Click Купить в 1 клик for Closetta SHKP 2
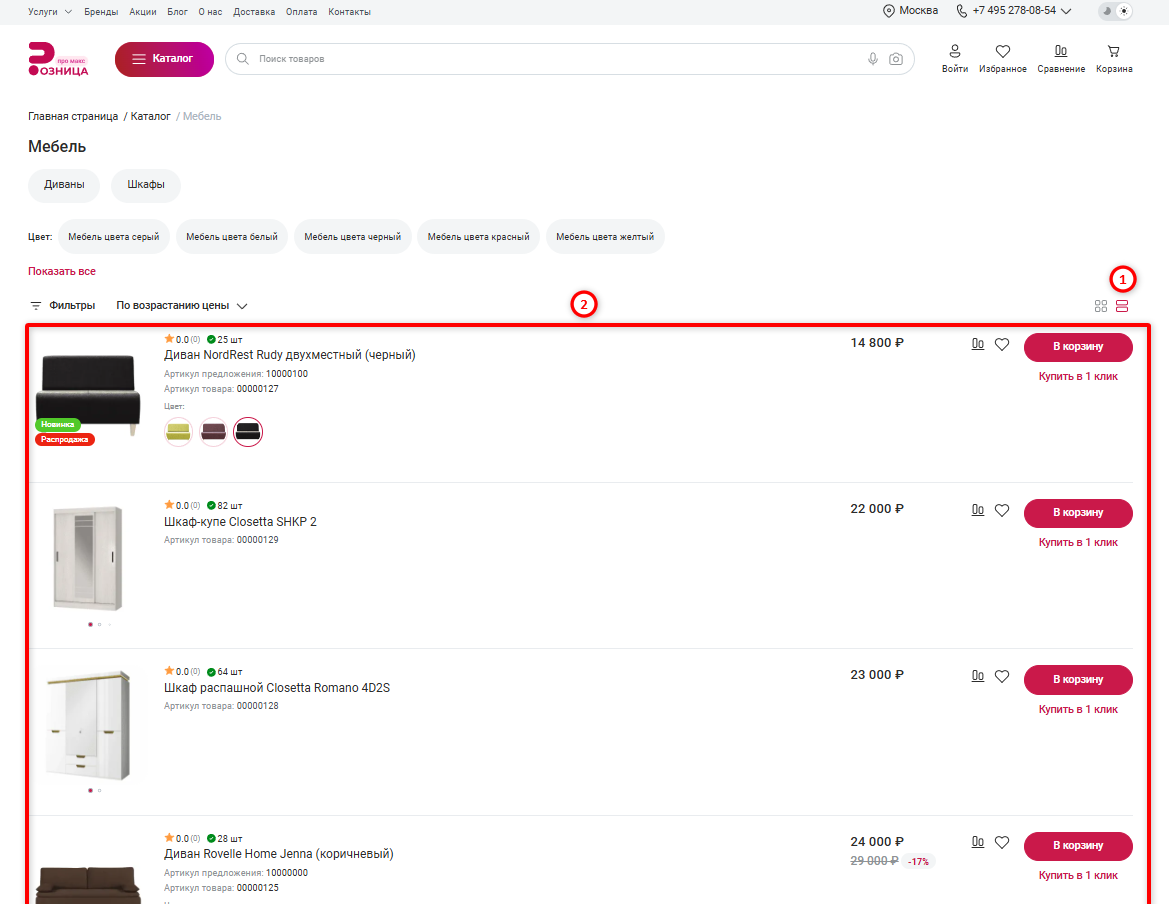Image resolution: width=1169 pixels, height=904 pixels. click(x=1078, y=543)
